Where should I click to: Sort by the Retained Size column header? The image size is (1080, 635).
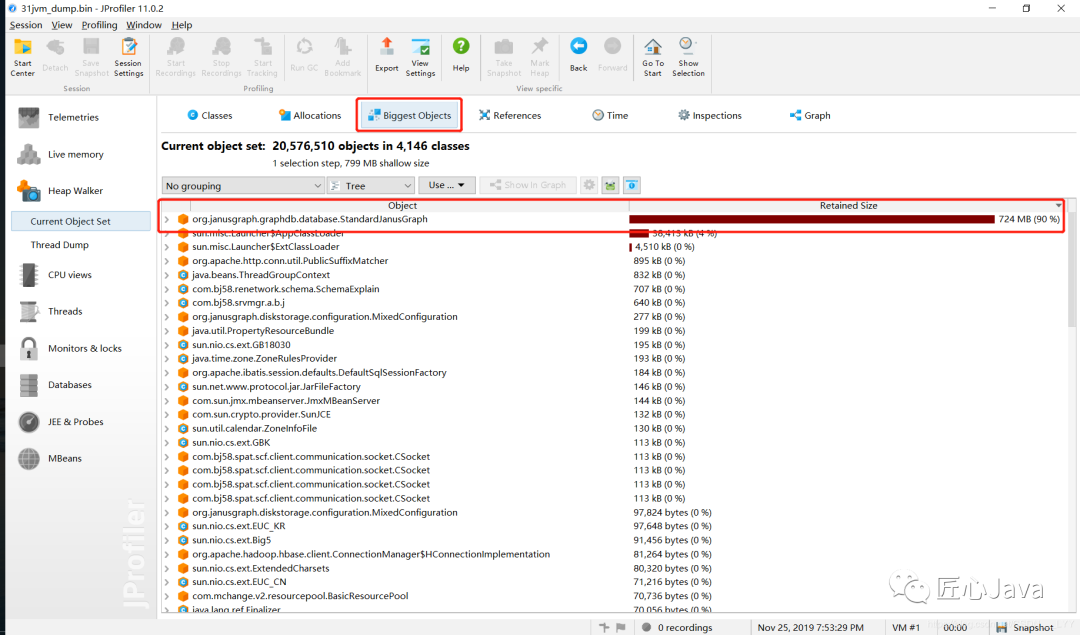click(848, 205)
